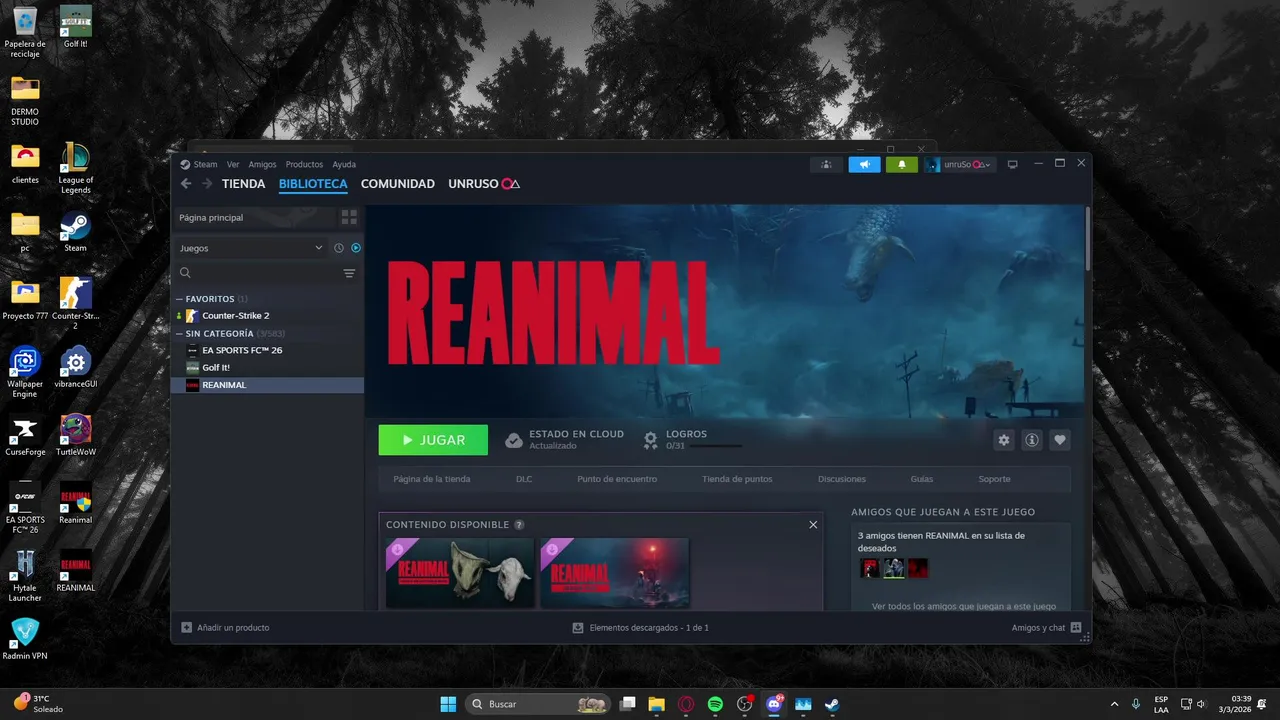Click the Steam library vertical scrollbar
Viewport: 1280px width, 720px height.
1088,238
